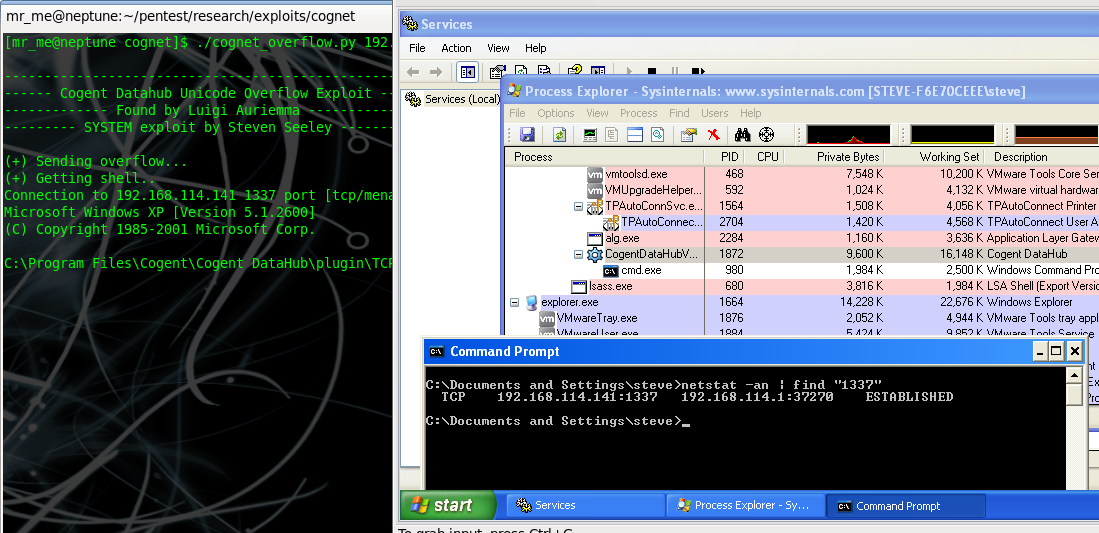
Task: Click CPU usage history mini graph
Action: pos(848,135)
